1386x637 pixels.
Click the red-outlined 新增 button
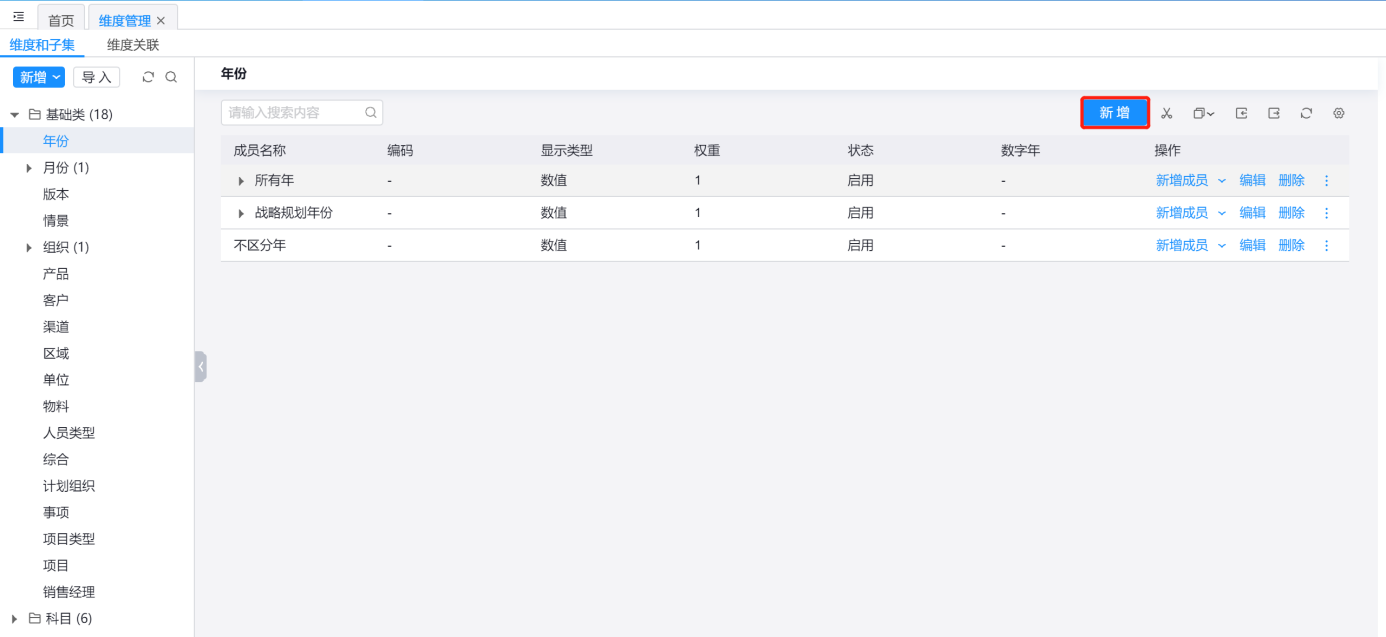(x=1114, y=113)
